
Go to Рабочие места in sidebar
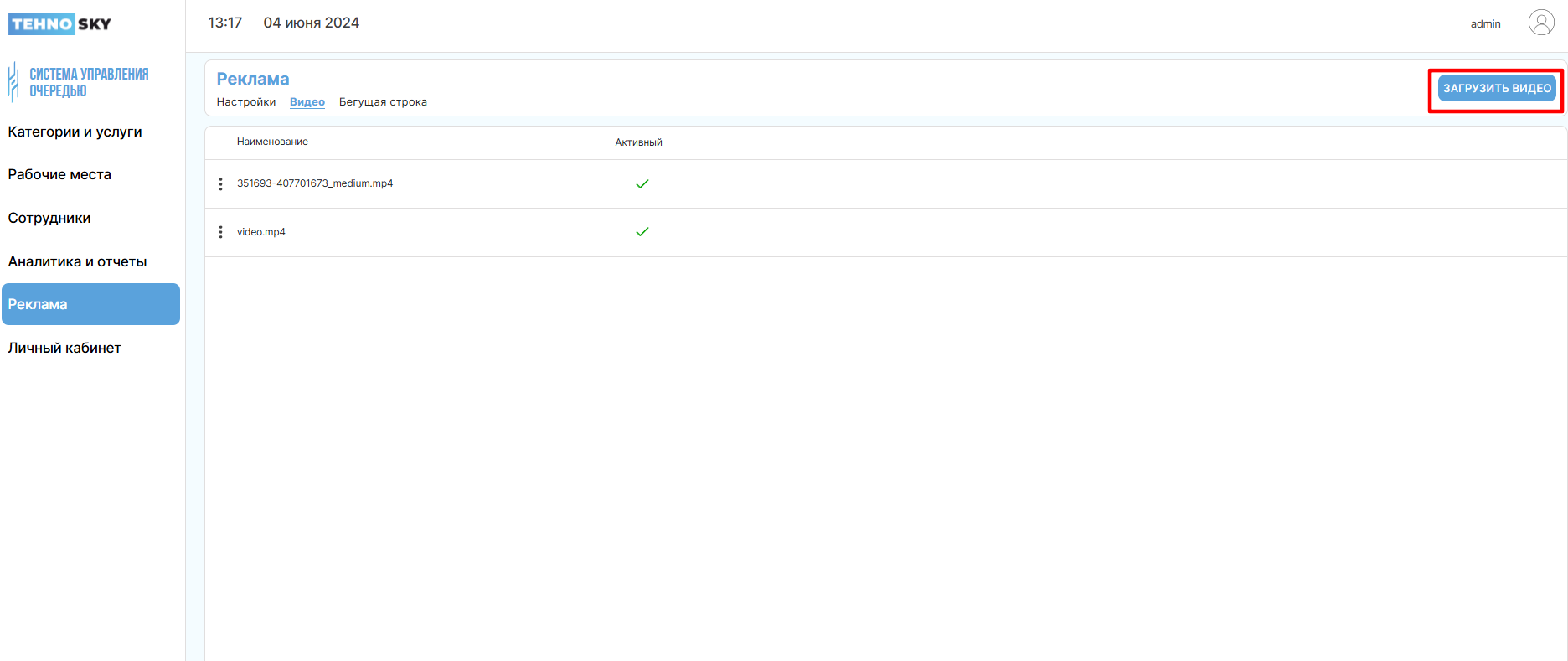point(59,174)
